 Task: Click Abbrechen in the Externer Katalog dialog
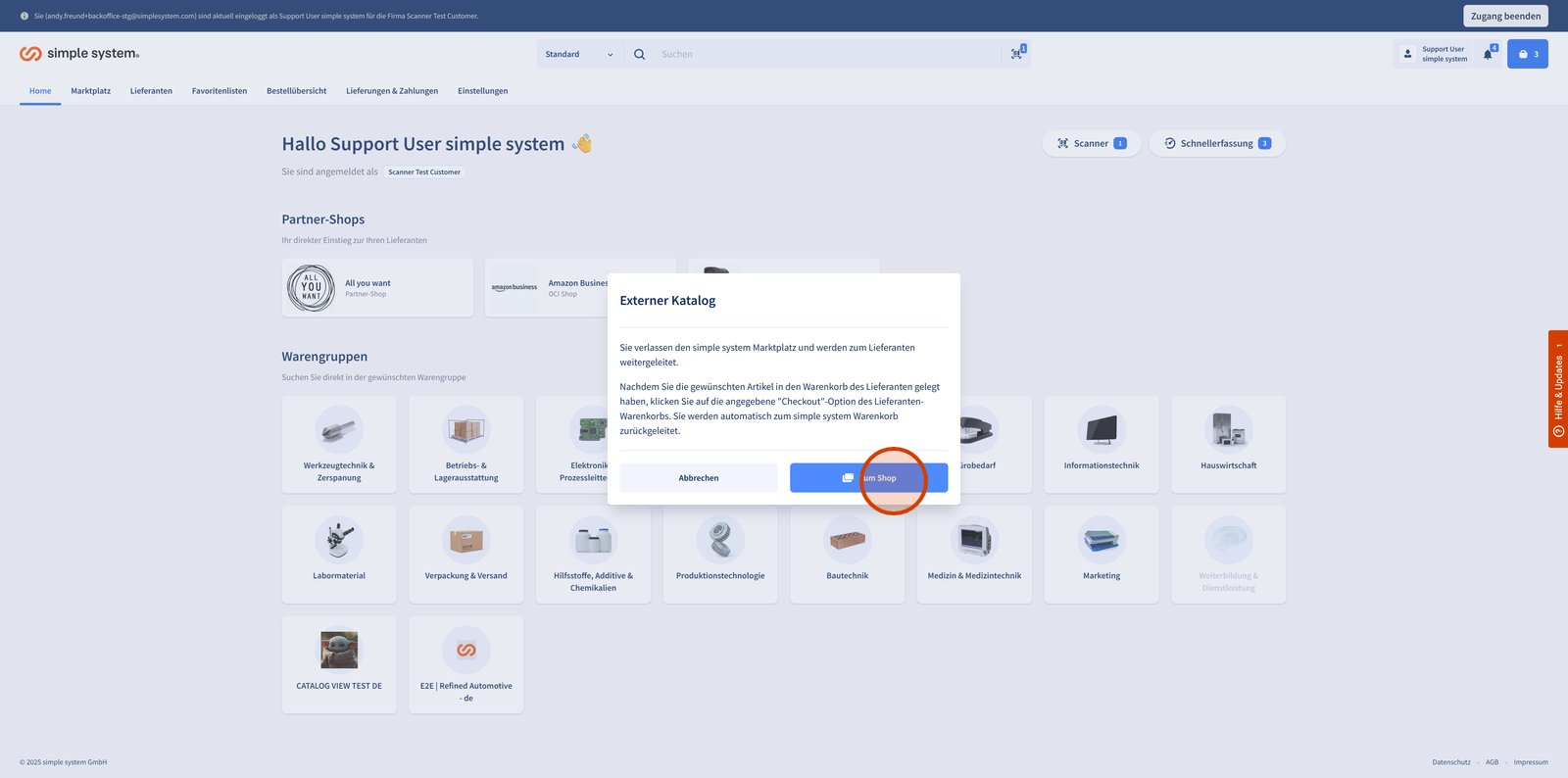pos(699,478)
